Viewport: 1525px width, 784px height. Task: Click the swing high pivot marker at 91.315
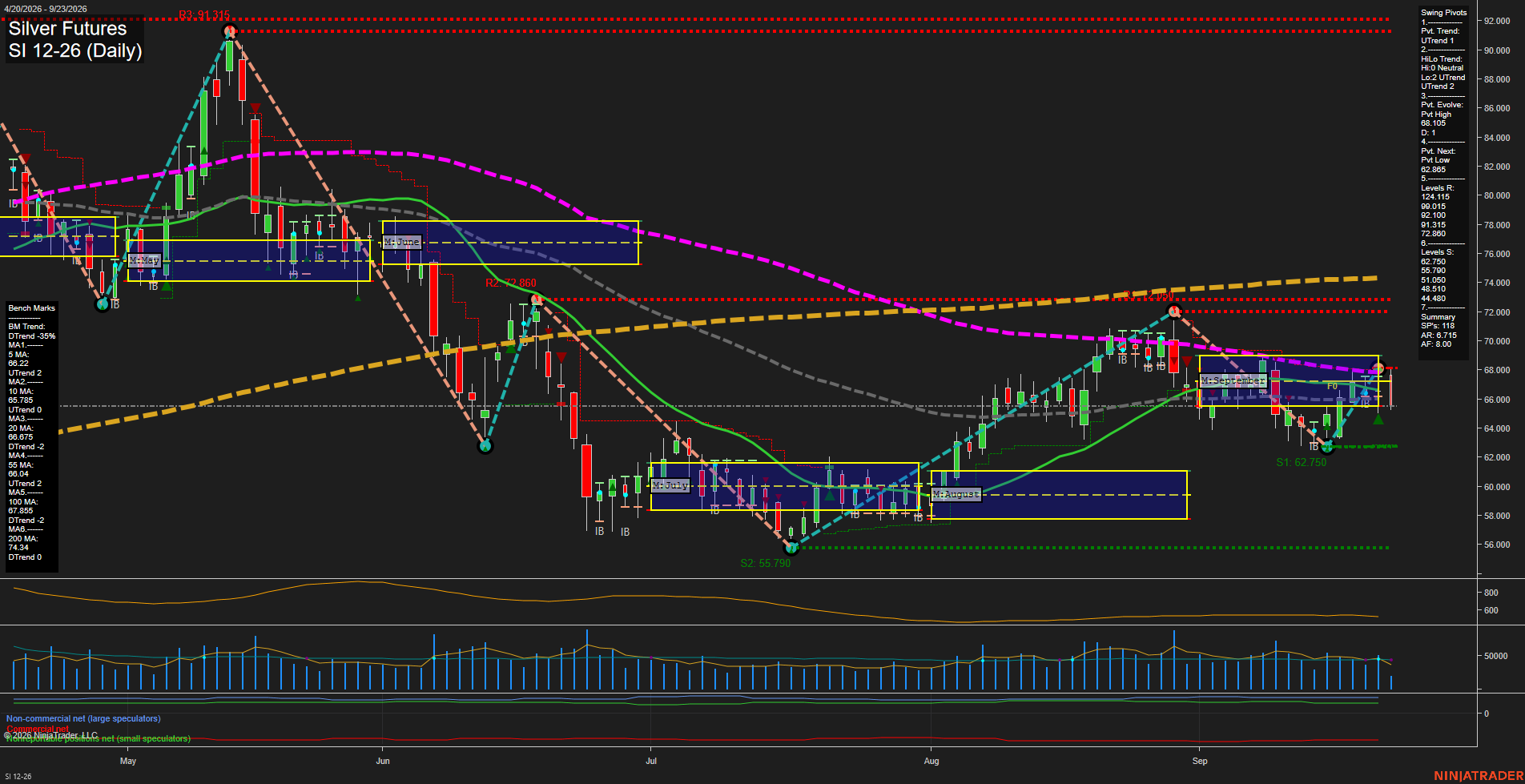[x=230, y=32]
